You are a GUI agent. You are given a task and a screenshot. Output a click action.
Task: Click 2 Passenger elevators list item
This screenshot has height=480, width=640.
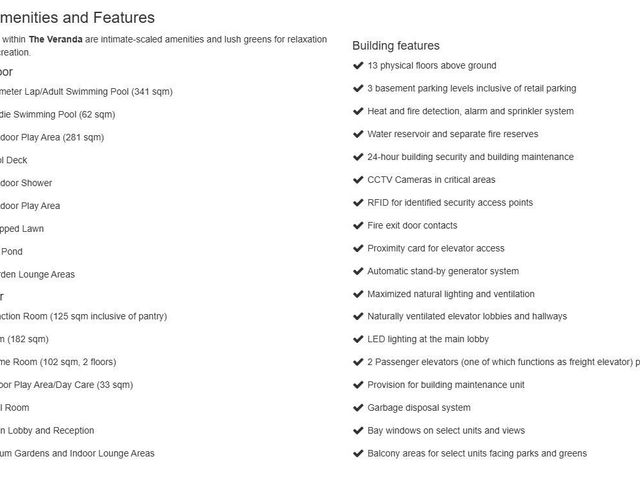click(503, 362)
